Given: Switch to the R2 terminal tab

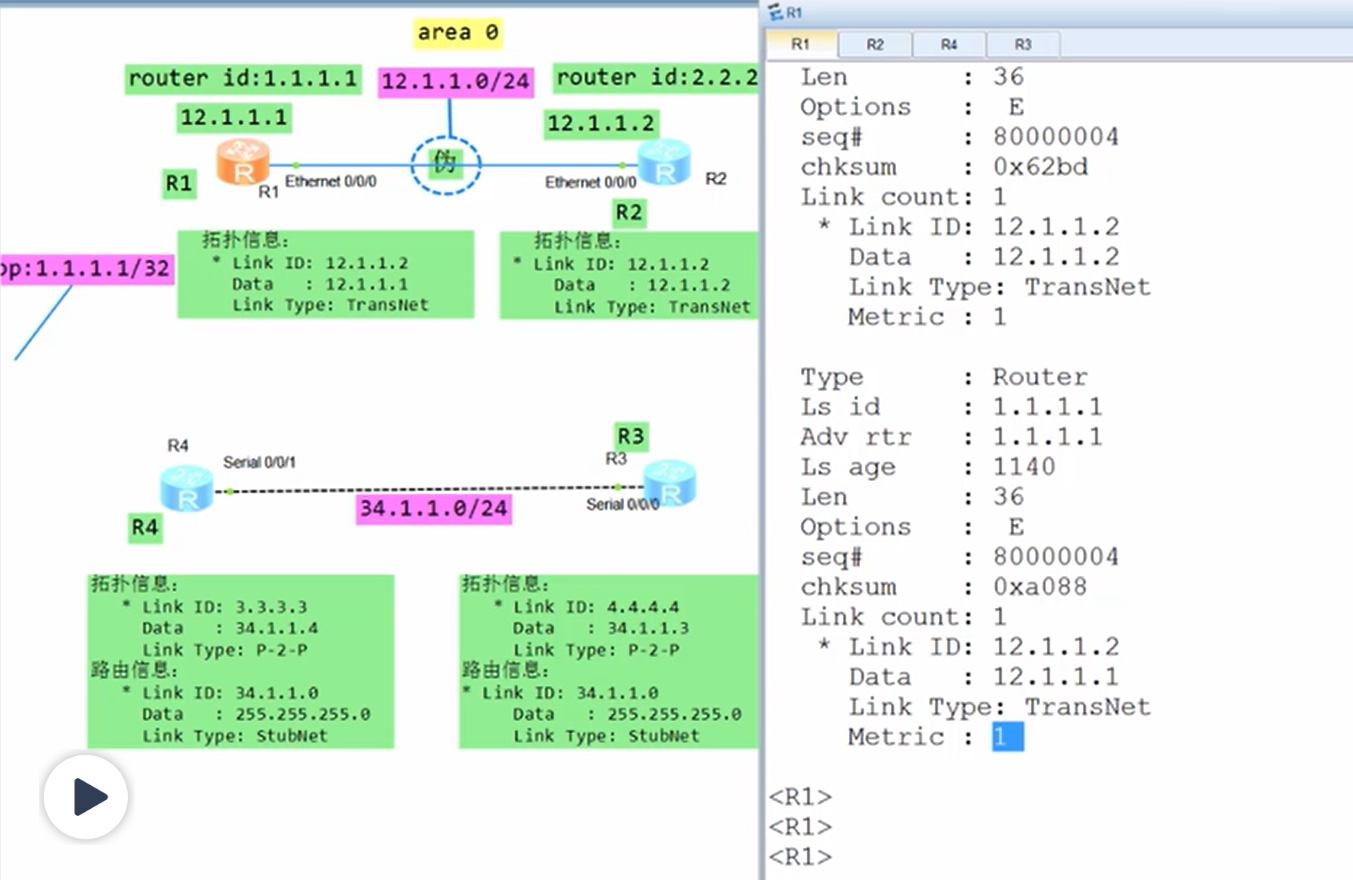Looking at the screenshot, I should (x=875, y=45).
